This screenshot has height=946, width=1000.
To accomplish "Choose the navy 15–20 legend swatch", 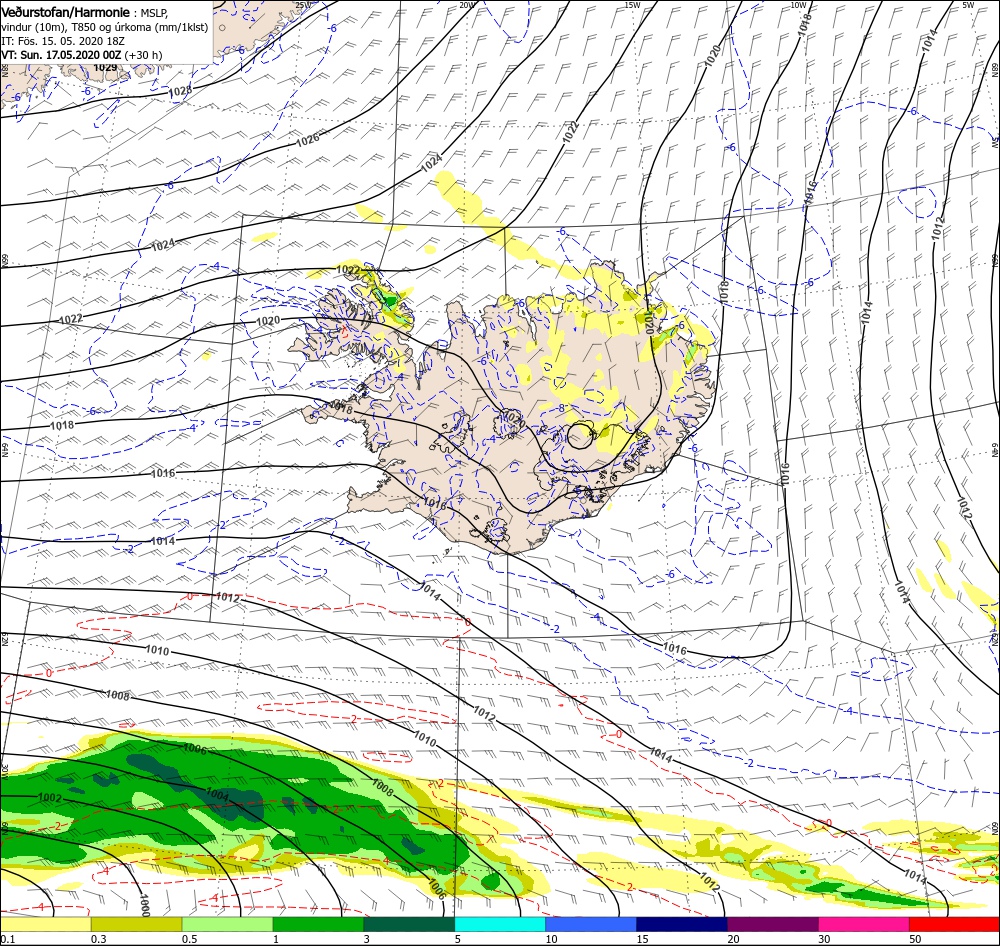I will (x=682, y=924).
